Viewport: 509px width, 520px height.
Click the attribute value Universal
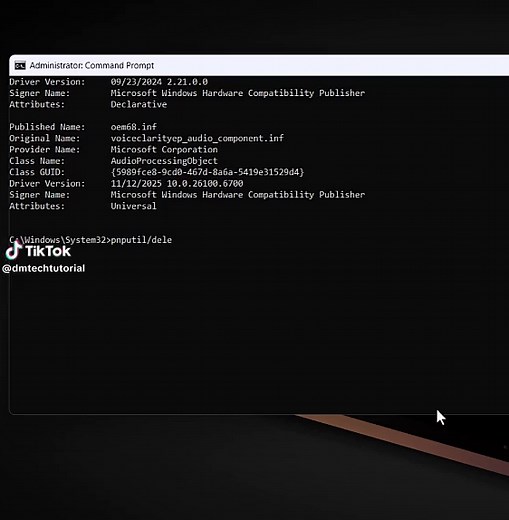pos(133,206)
